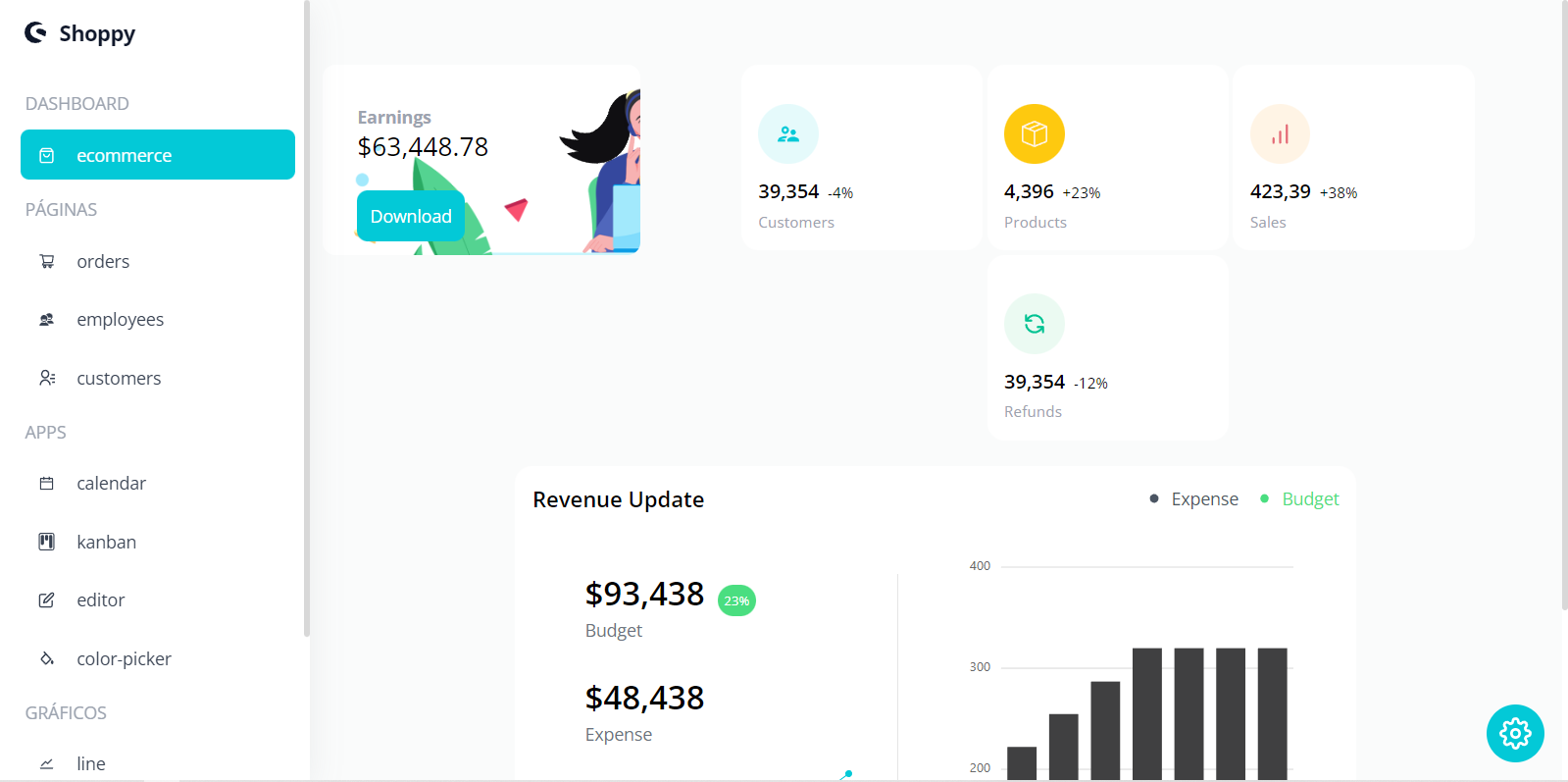Click the color-picker paint bucket icon
Viewport: 1568px width, 782px height.
pyautogui.click(x=46, y=658)
